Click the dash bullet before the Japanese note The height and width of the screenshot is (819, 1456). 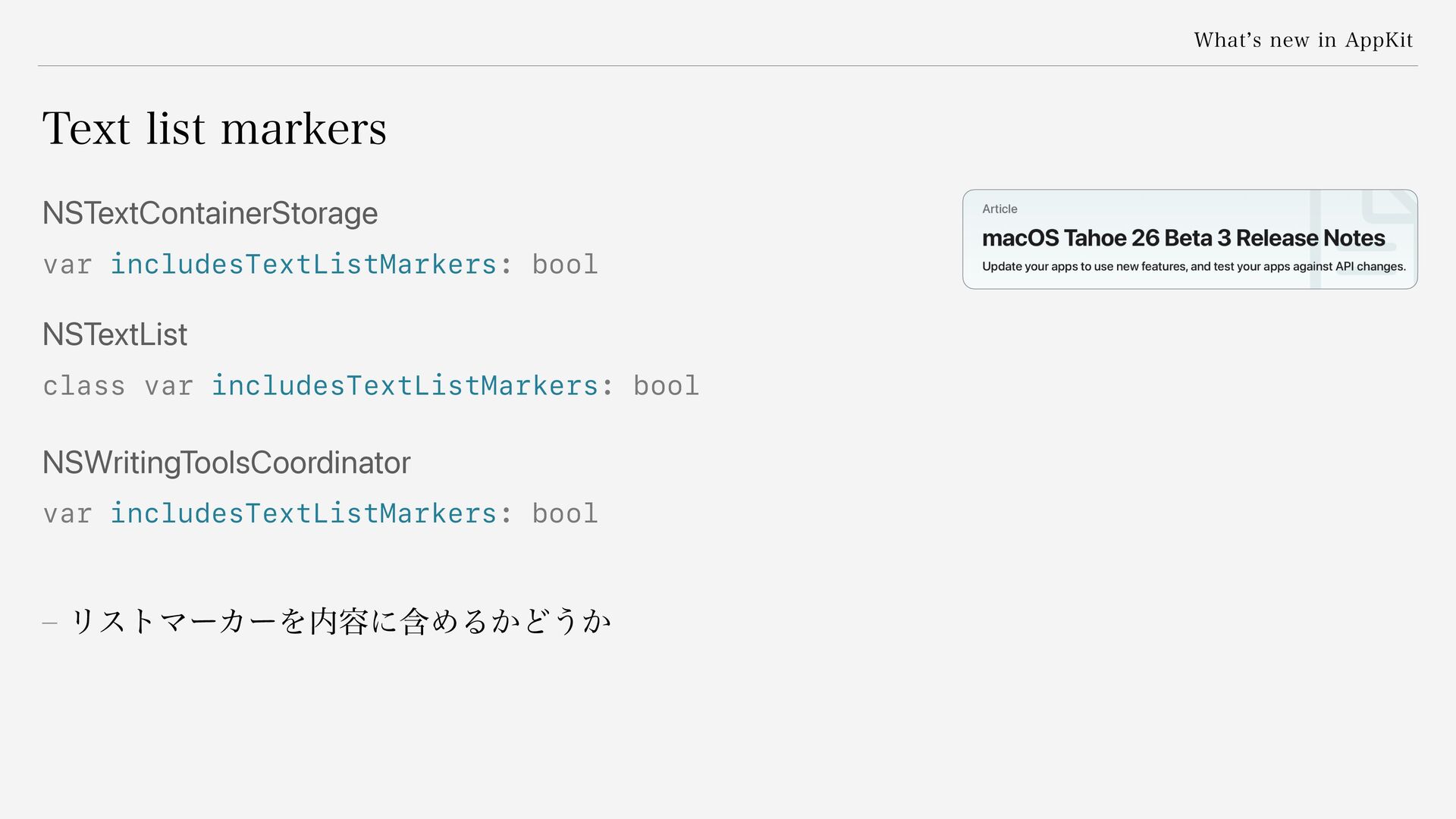[x=50, y=623]
